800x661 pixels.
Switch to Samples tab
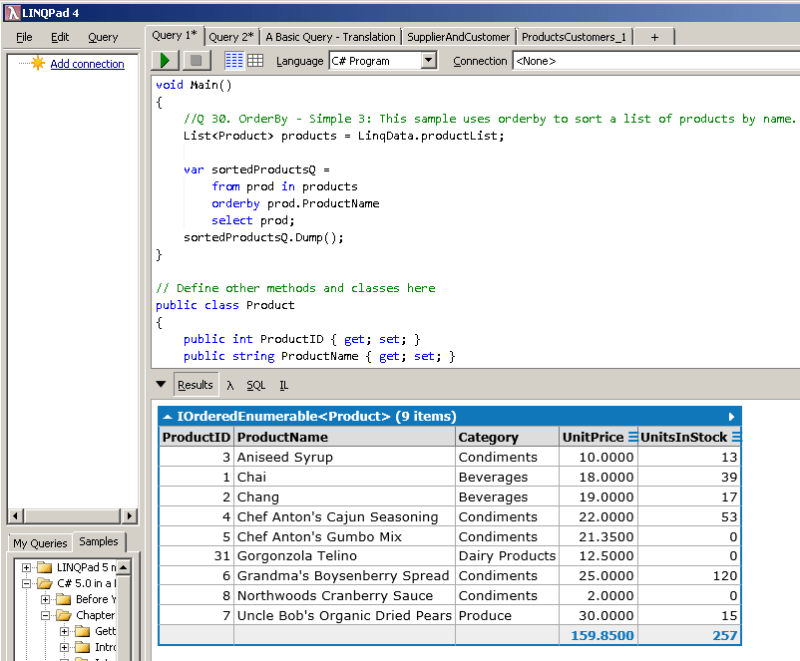pos(98,541)
